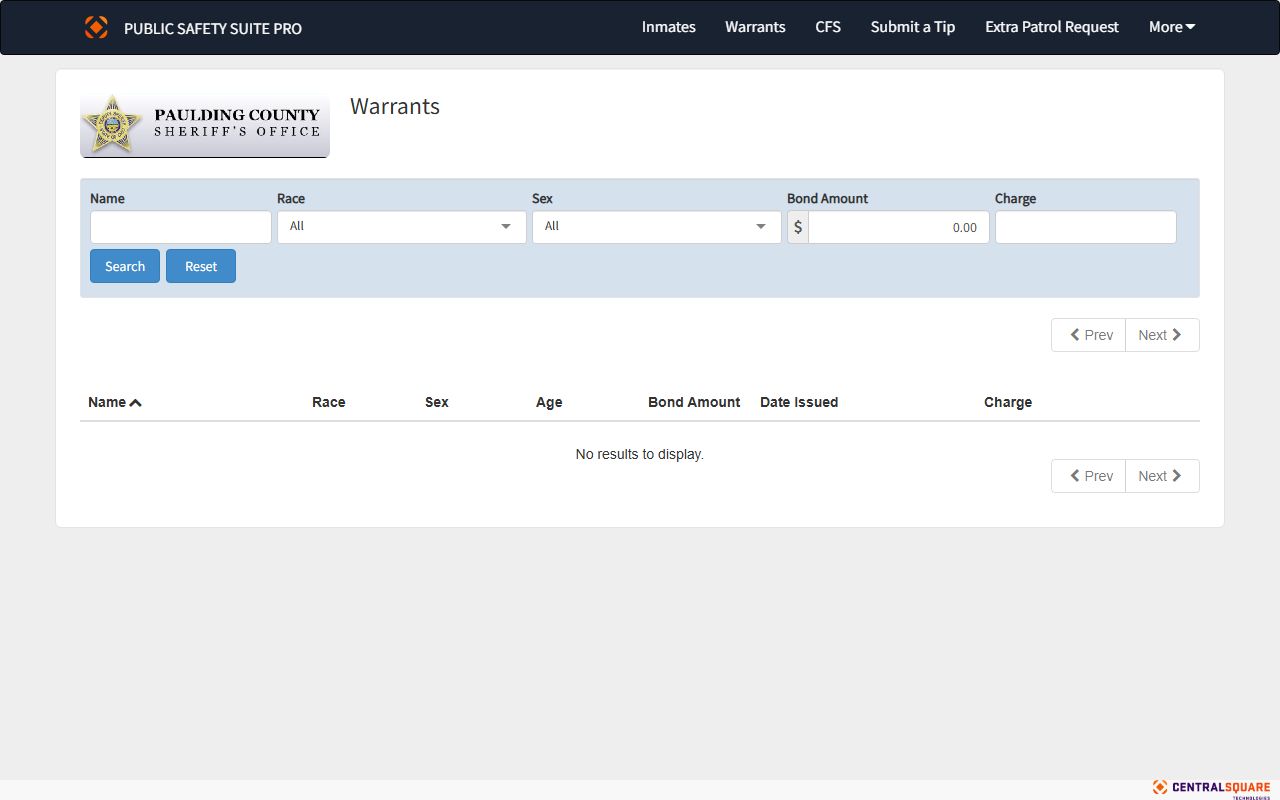Click the CentralSquare Technologies footer logo
Screen dimensions: 1280x800
point(1211,789)
